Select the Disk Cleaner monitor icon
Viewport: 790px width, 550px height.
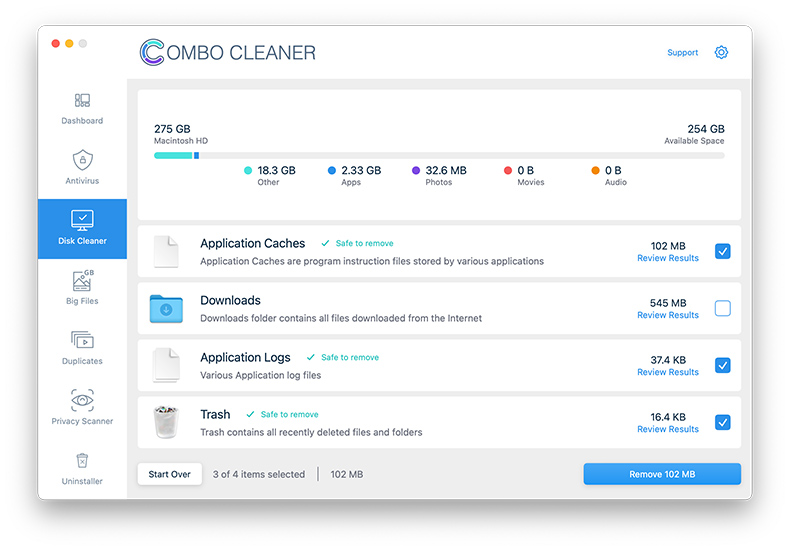point(82,220)
